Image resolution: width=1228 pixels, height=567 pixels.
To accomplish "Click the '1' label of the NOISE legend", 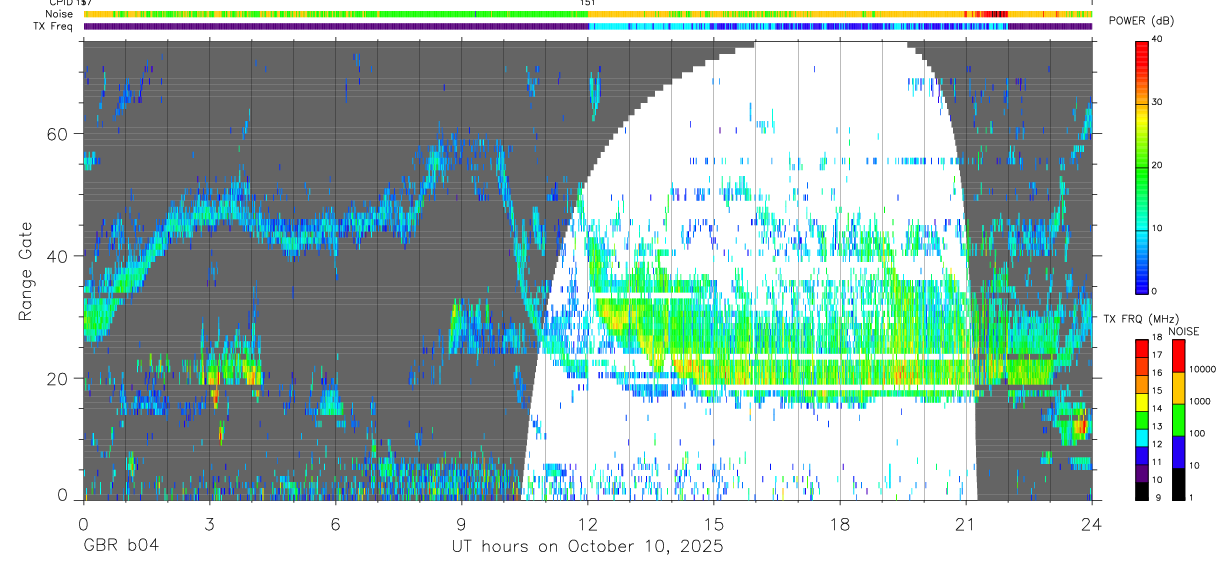I will (x=1189, y=497).
